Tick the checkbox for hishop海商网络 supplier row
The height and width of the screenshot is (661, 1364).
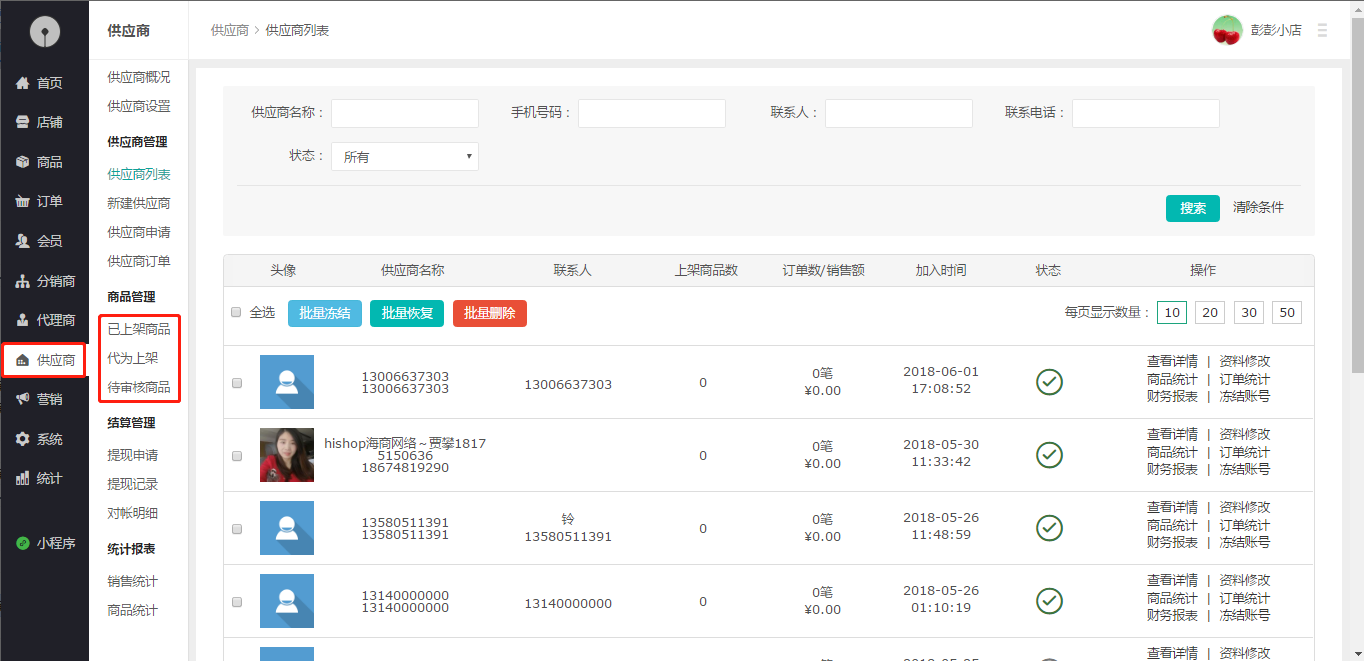click(x=237, y=456)
